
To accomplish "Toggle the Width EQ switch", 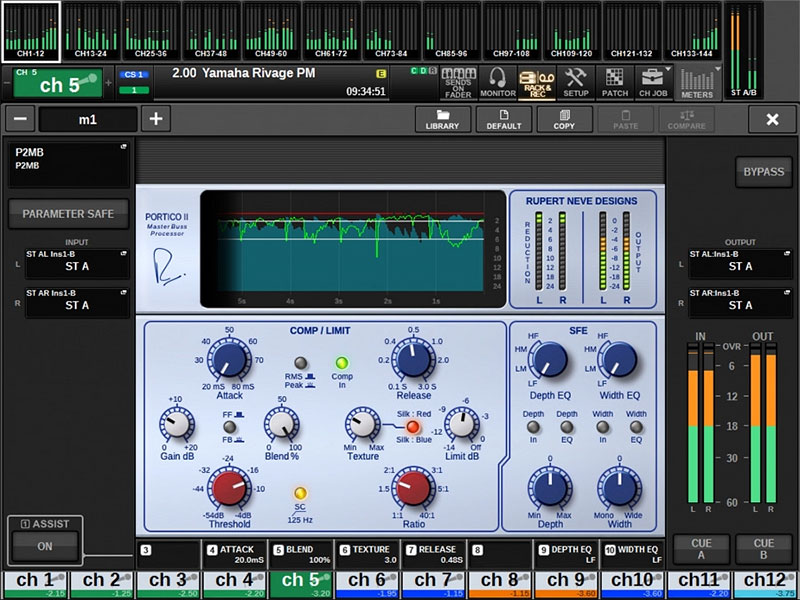I will tap(636, 427).
